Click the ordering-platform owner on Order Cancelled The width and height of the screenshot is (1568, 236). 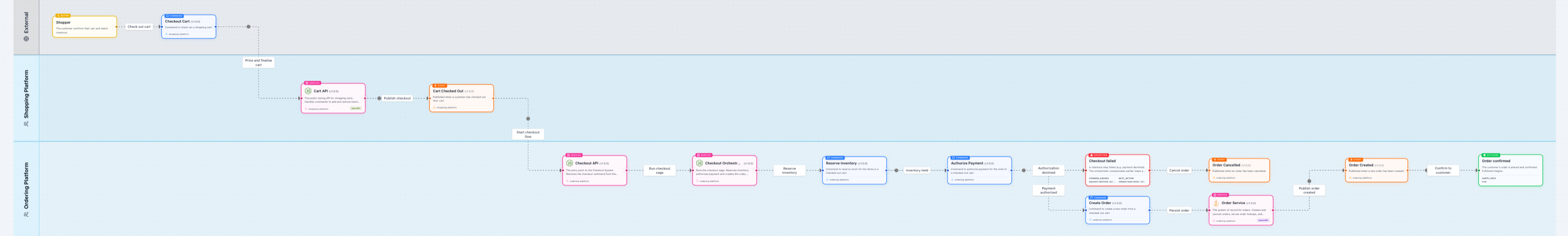click(1224, 178)
